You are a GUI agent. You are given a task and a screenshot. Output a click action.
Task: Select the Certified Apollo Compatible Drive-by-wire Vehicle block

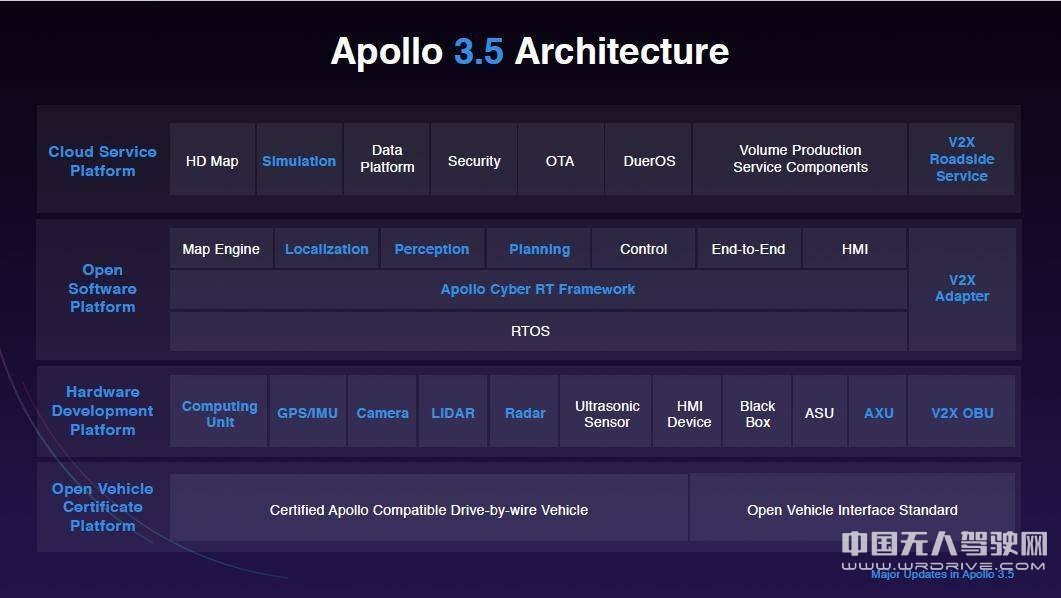(429, 510)
